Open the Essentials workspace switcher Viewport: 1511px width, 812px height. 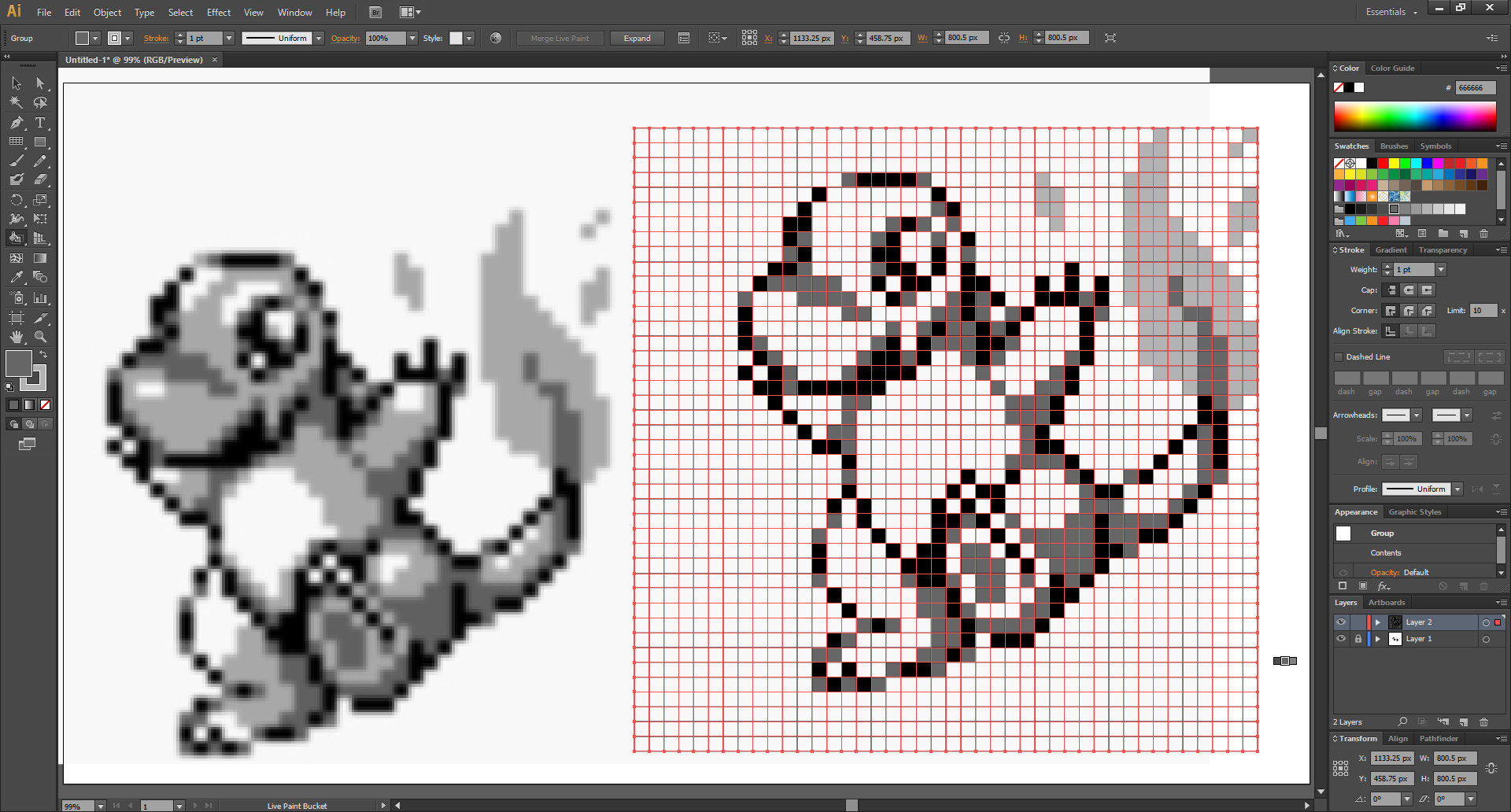click(1391, 12)
